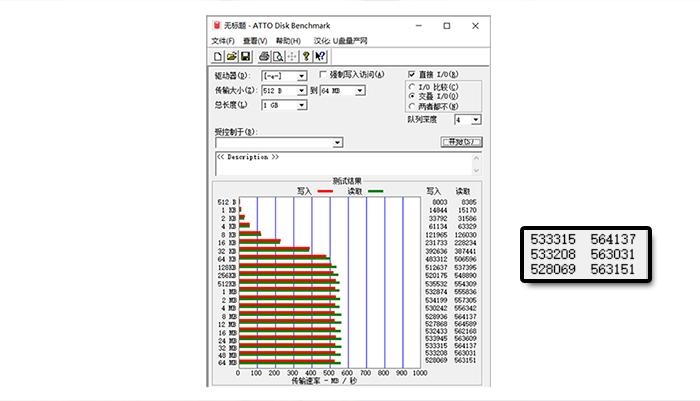Image resolution: width=700 pixels, height=401 pixels.
Task: Click the 512 B row label
Action: 227,202
